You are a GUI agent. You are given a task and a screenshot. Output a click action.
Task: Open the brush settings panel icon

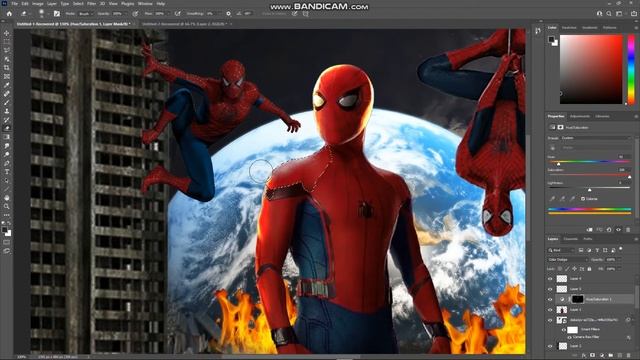(x=57, y=13)
